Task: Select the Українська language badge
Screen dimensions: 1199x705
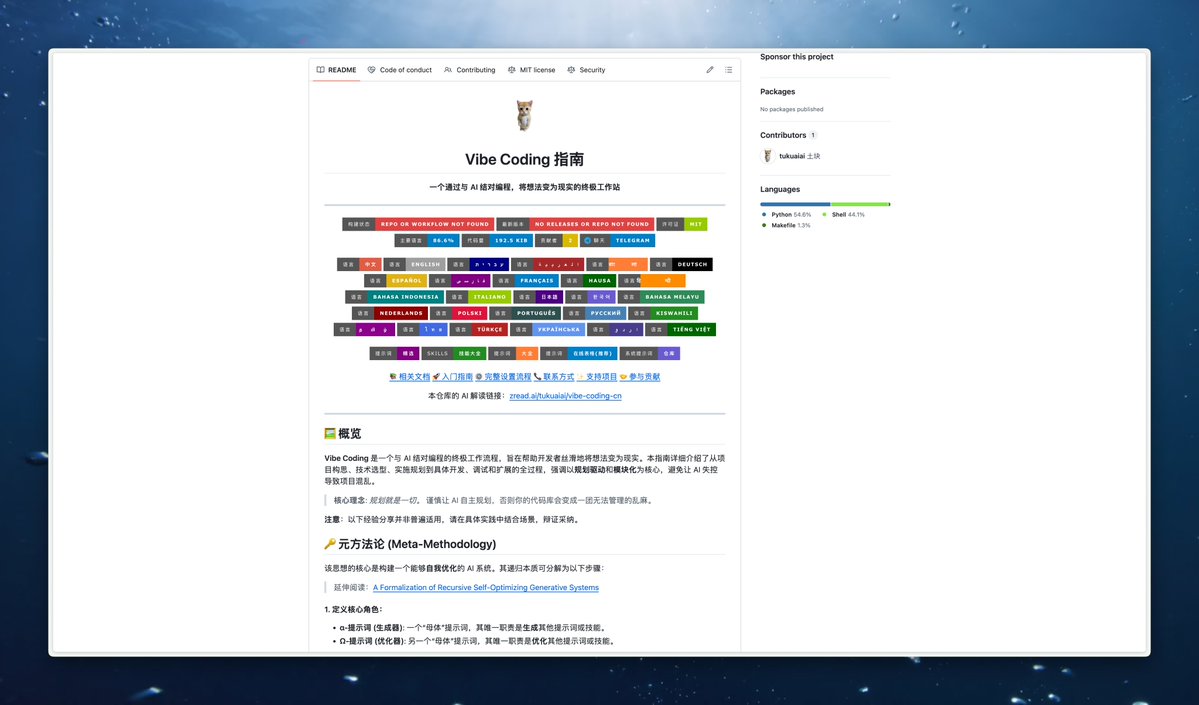Action: tap(548, 330)
